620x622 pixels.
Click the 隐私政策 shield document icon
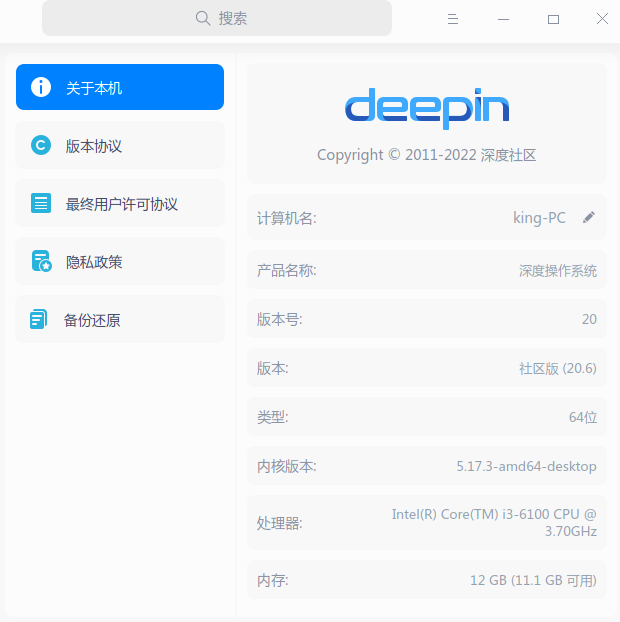(42, 261)
